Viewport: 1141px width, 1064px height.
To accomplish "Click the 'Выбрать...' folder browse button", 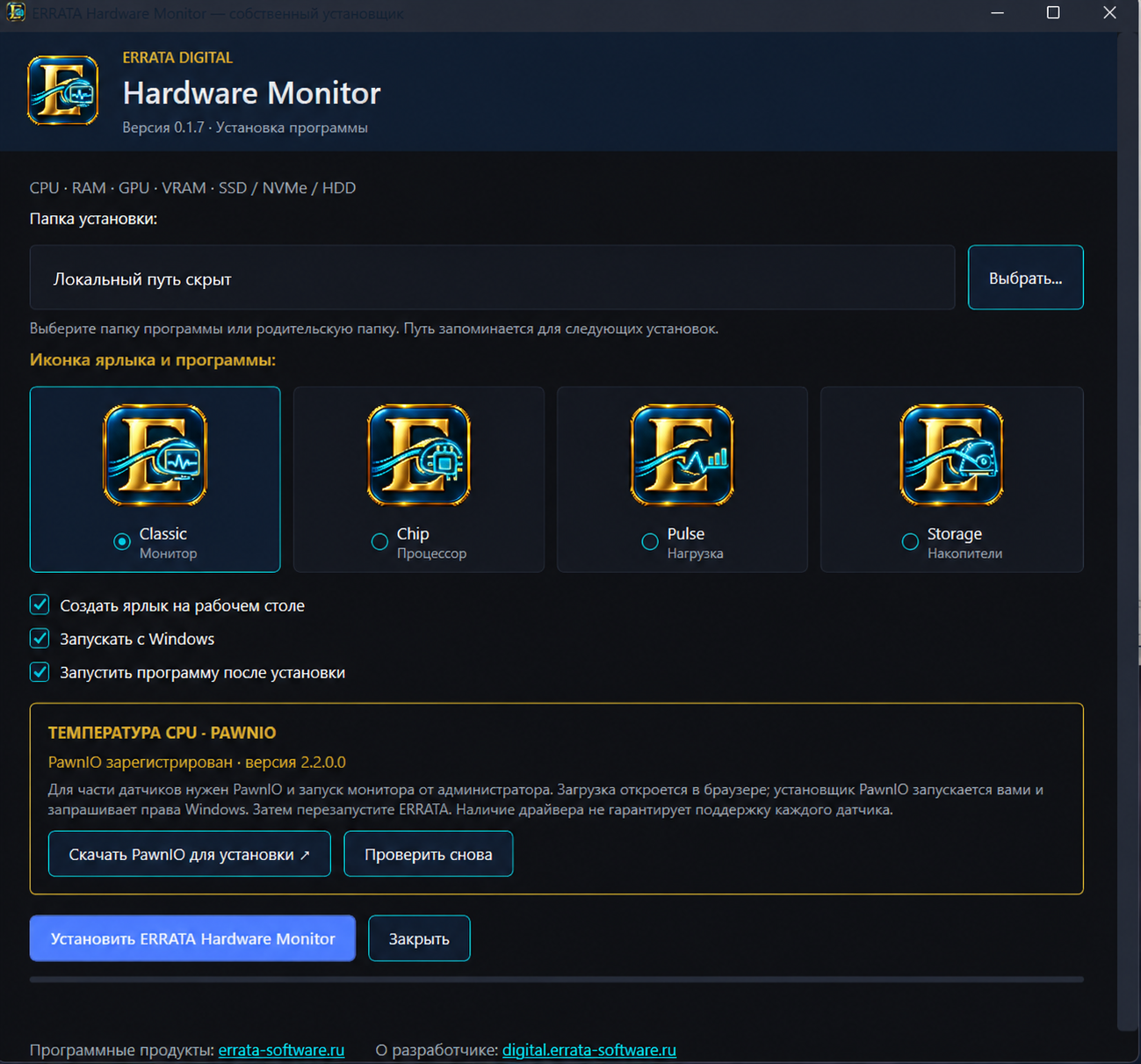I will tap(1026, 278).
